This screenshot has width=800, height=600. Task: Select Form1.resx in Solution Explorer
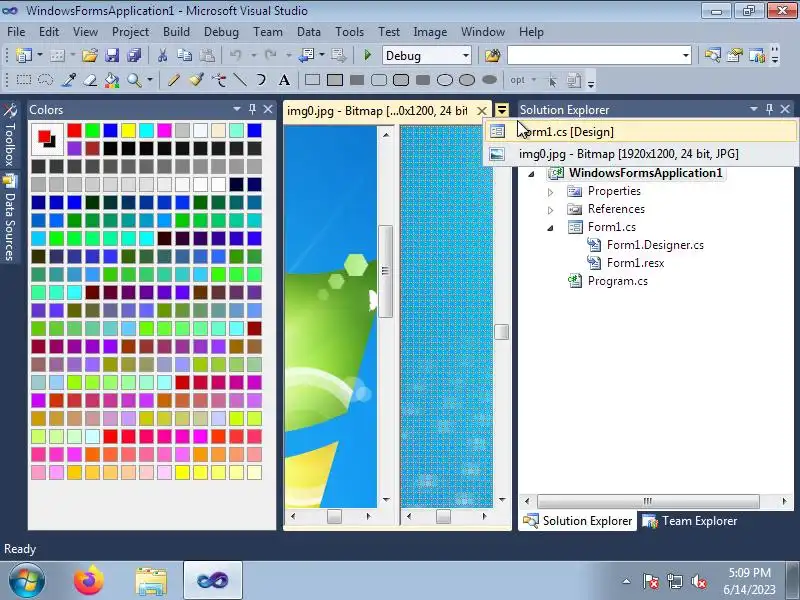[x=635, y=263]
